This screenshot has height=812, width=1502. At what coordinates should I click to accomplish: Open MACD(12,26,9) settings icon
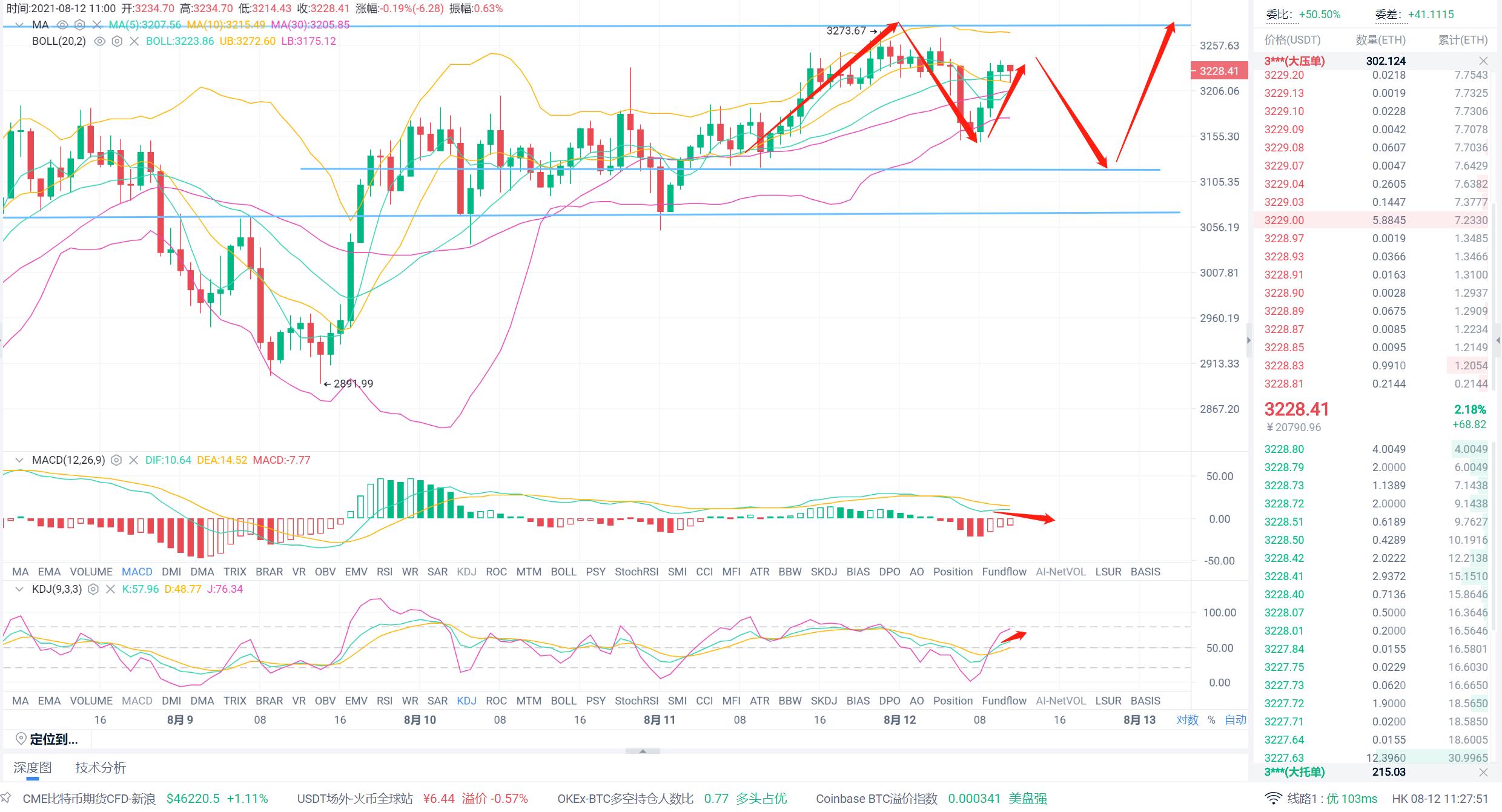click(x=116, y=460)
